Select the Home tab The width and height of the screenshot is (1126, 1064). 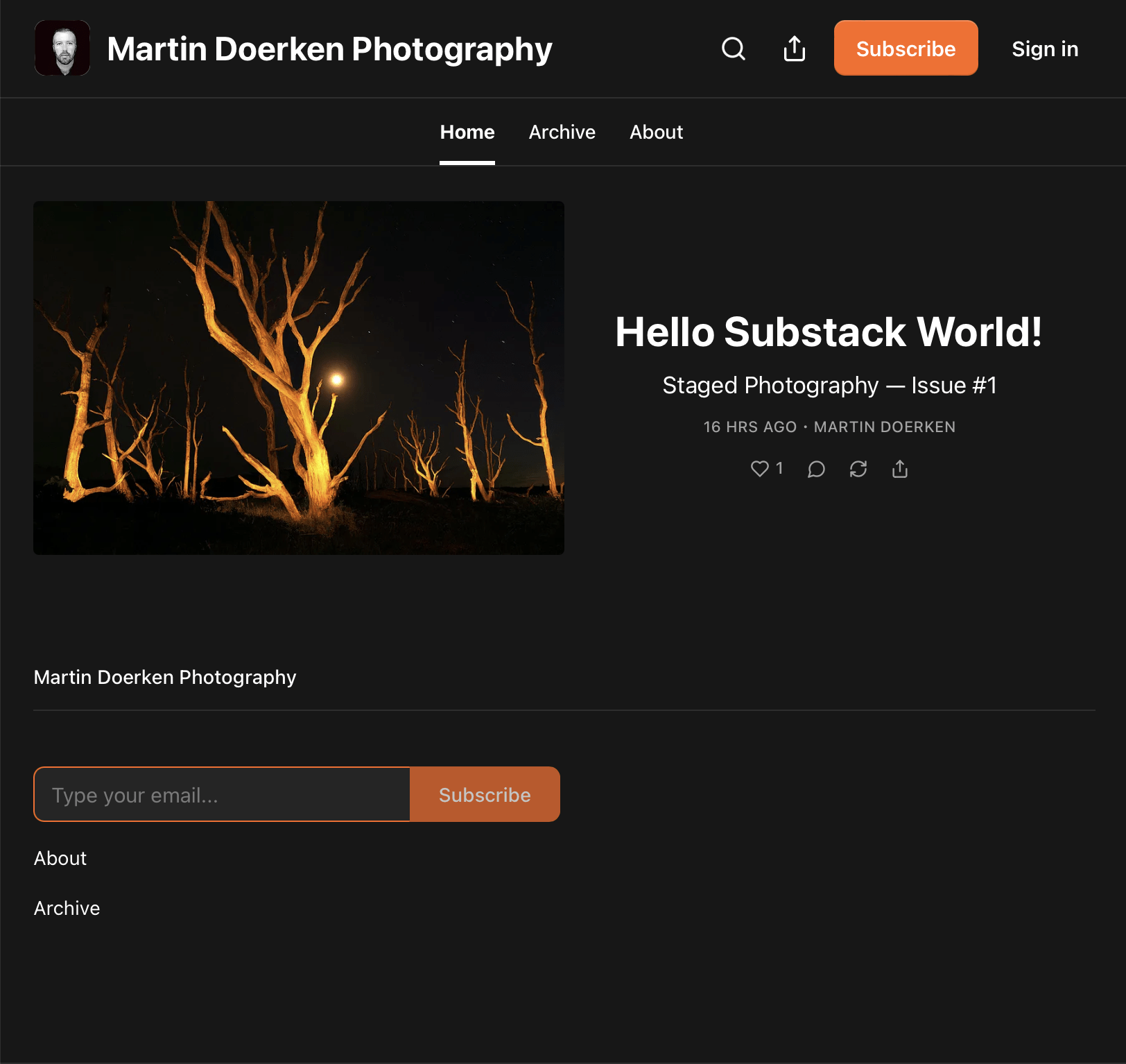tap(467, 132)
